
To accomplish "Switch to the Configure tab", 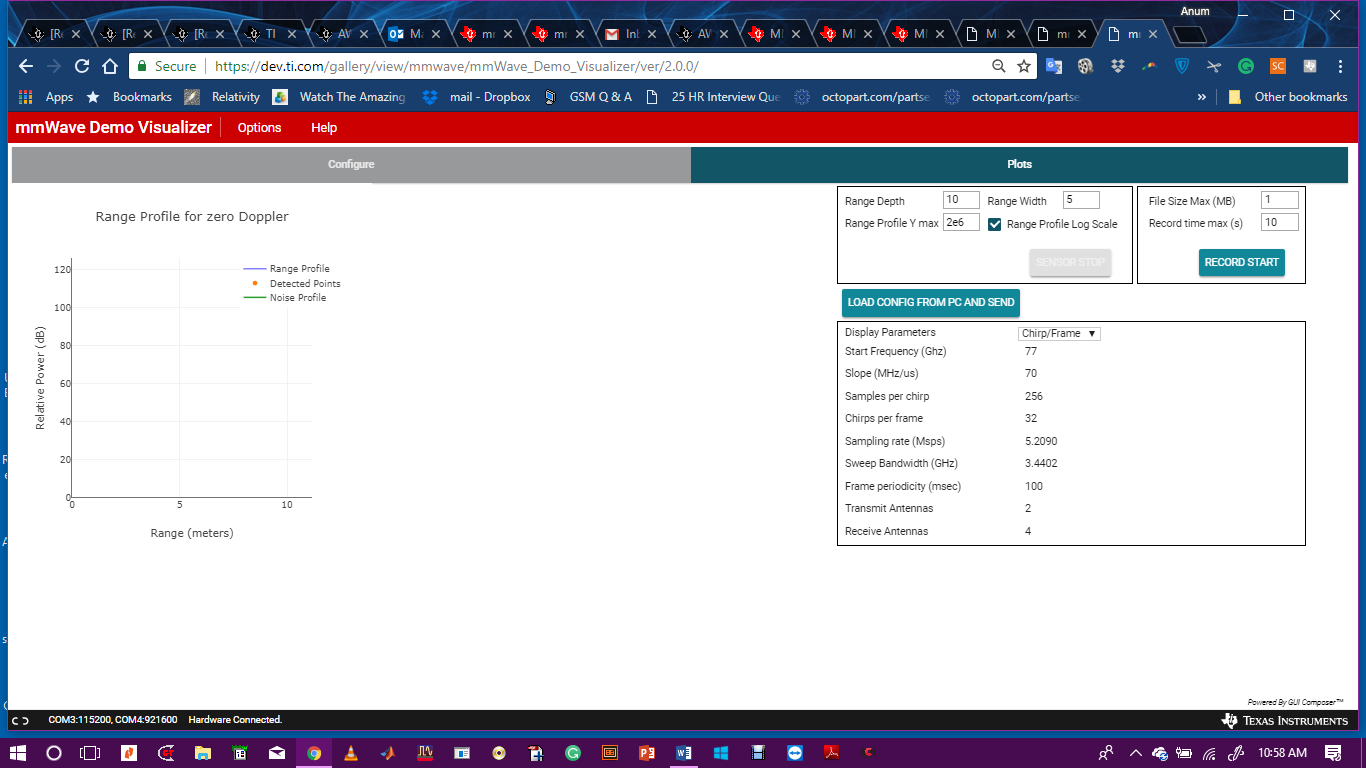I will (351, 164).
